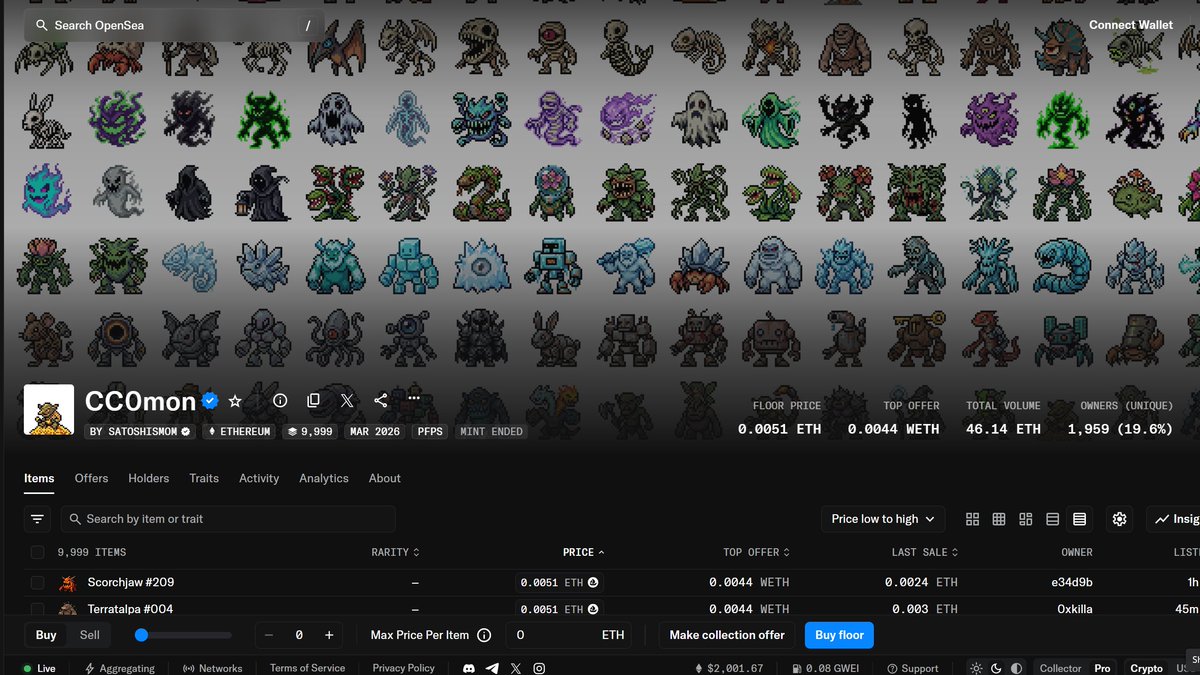Open the table settings gear icon
Viewport: 1200px width, 675px height.
(1119, 519)
